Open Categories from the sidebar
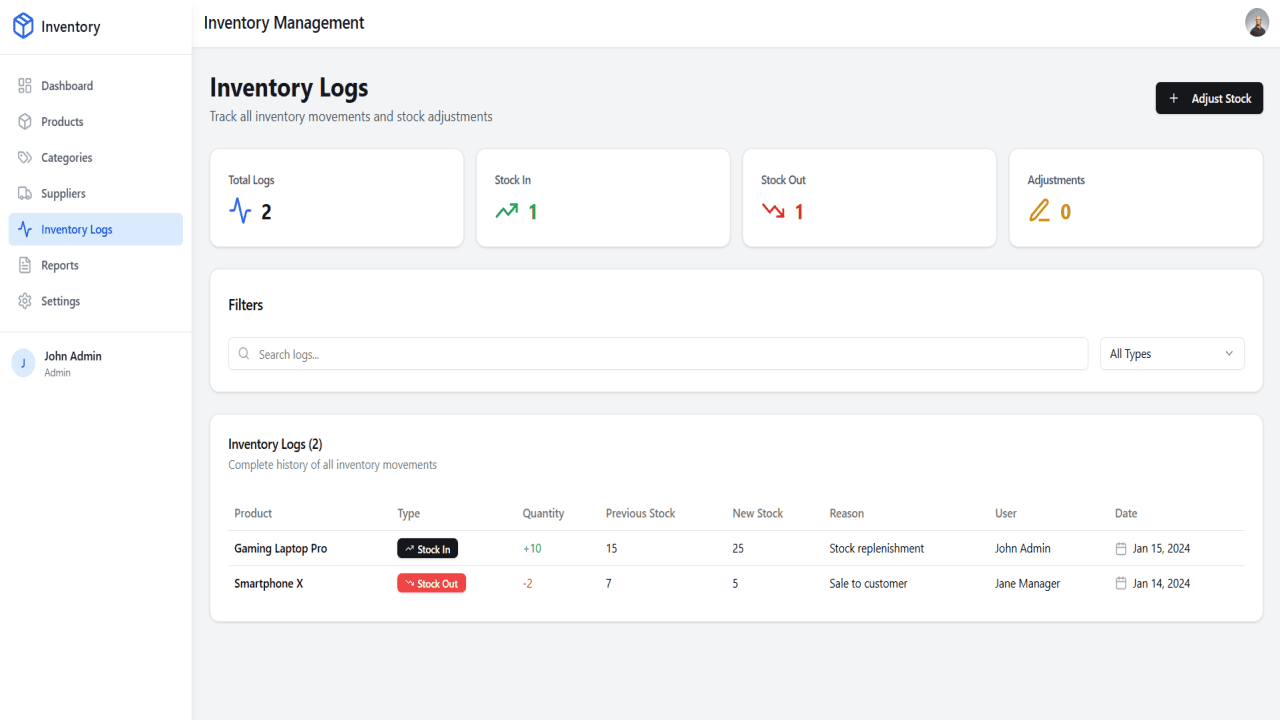1280x720 pixels. click(96, 158)
